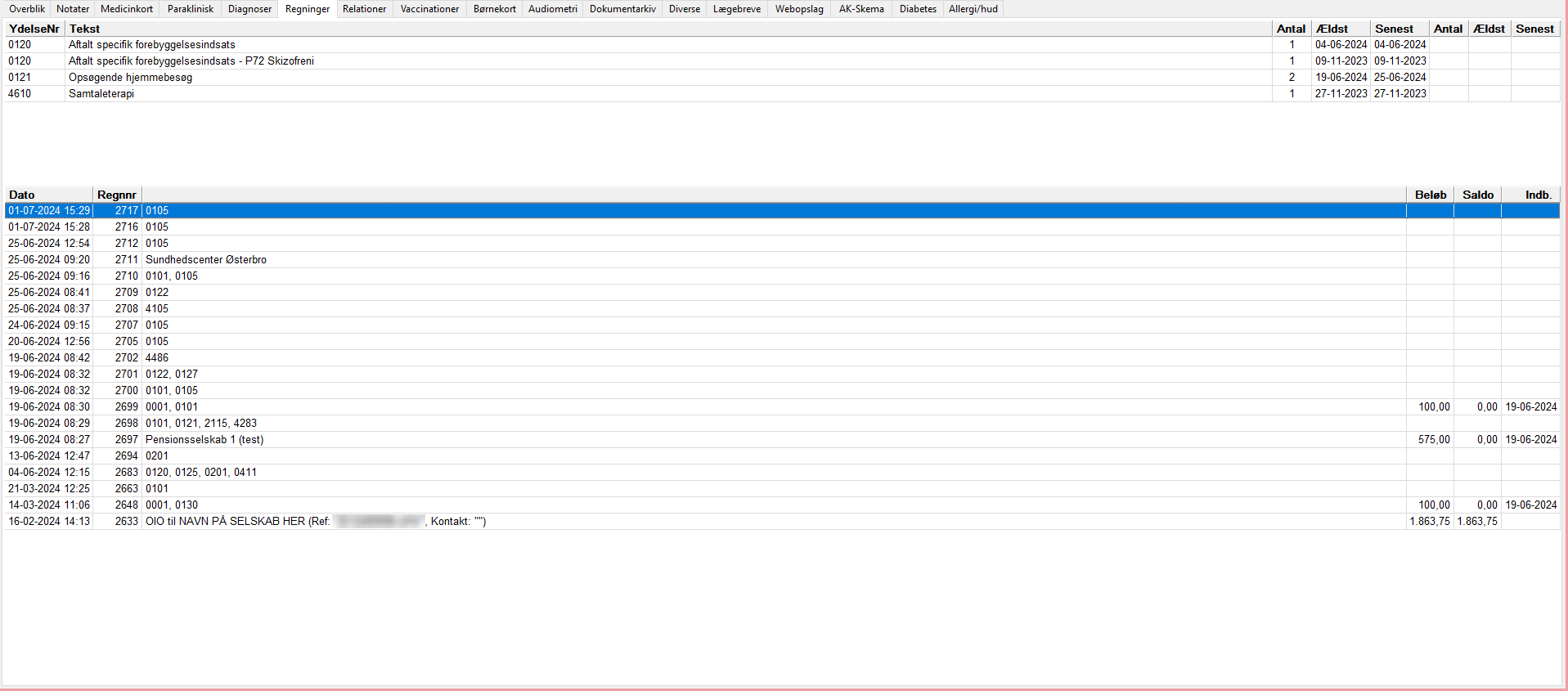The image size is (1568, 691).
Task: Click the 575,00 amount cell
Action: point(1430,440)
